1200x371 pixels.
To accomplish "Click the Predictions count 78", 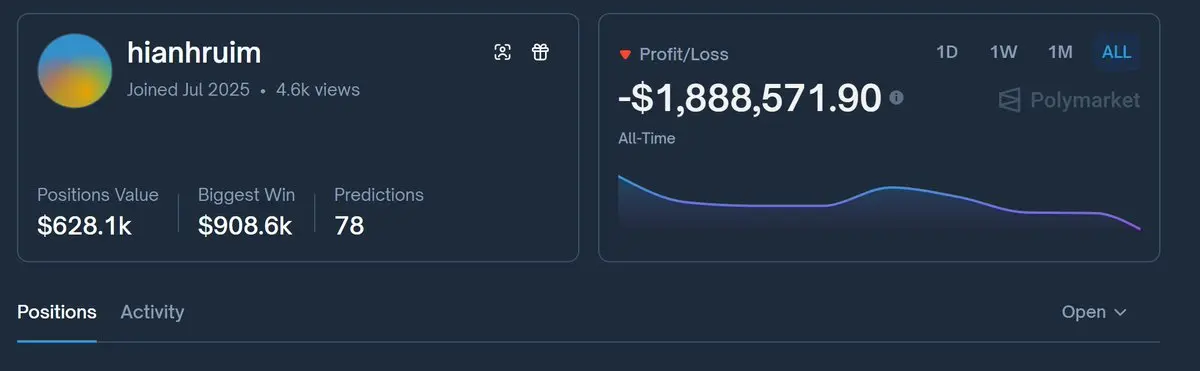I will [379, 211].
